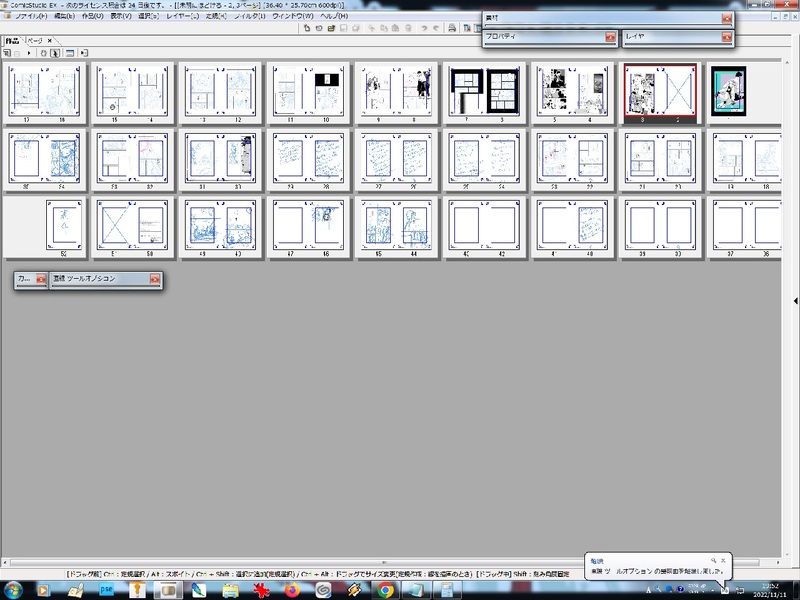The height and width of the screenshot is (600, 800).
Task: Click the first icon of story sub-toolbar
Action: point(7,53)
